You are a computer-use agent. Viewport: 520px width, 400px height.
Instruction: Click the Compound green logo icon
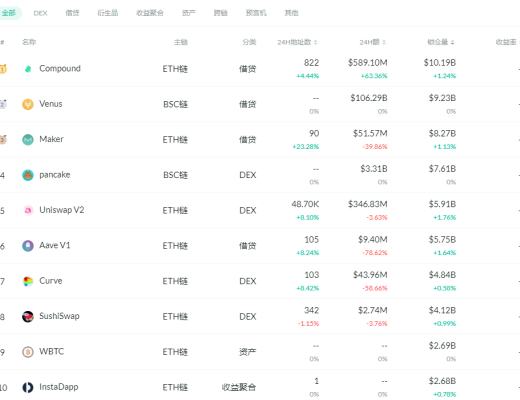tap(28, 69)
